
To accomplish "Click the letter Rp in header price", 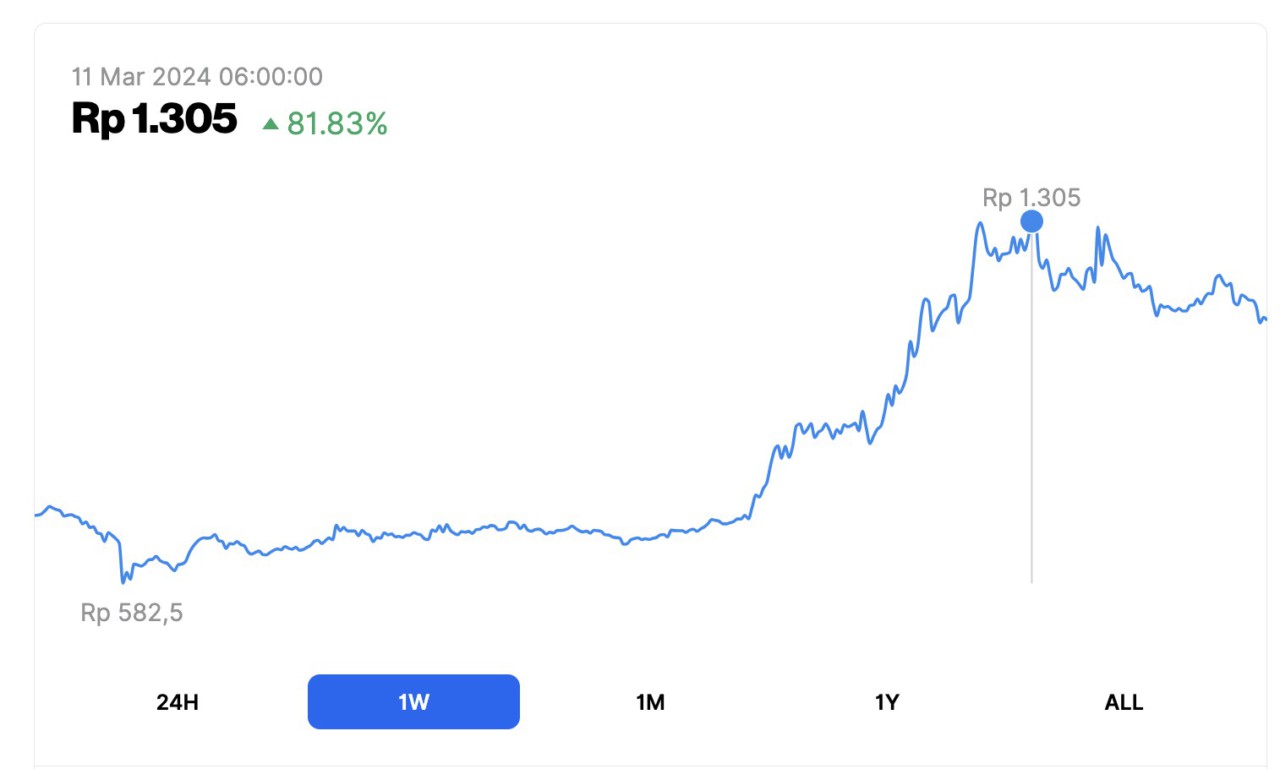I will pyautogui.click(x=98, y=119).
